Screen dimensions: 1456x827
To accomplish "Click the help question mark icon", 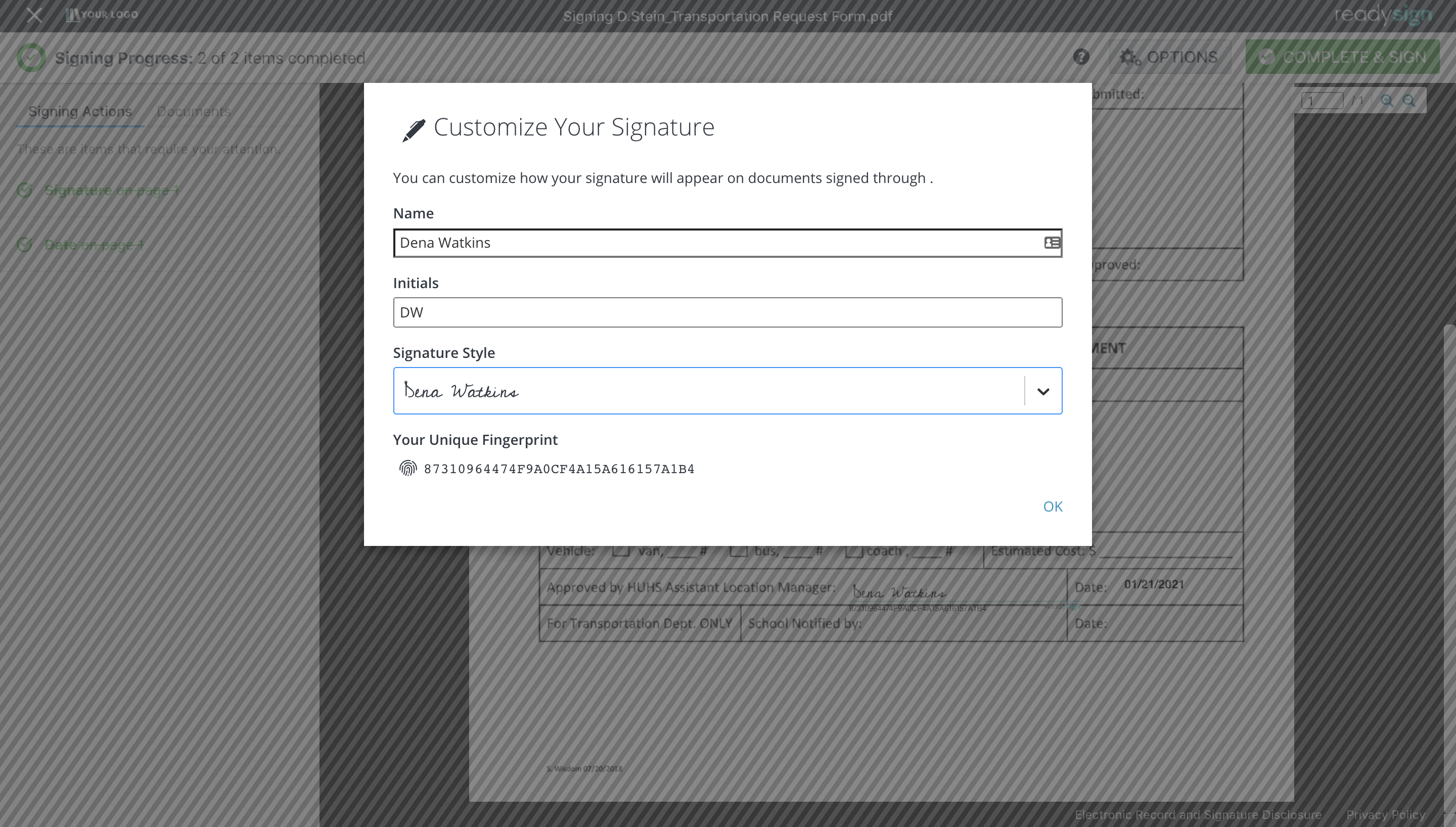I will click(x=1081, y=57).
